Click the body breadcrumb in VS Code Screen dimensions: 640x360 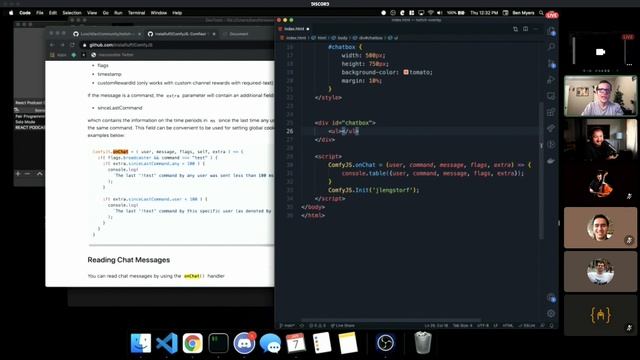coord(340,38)
